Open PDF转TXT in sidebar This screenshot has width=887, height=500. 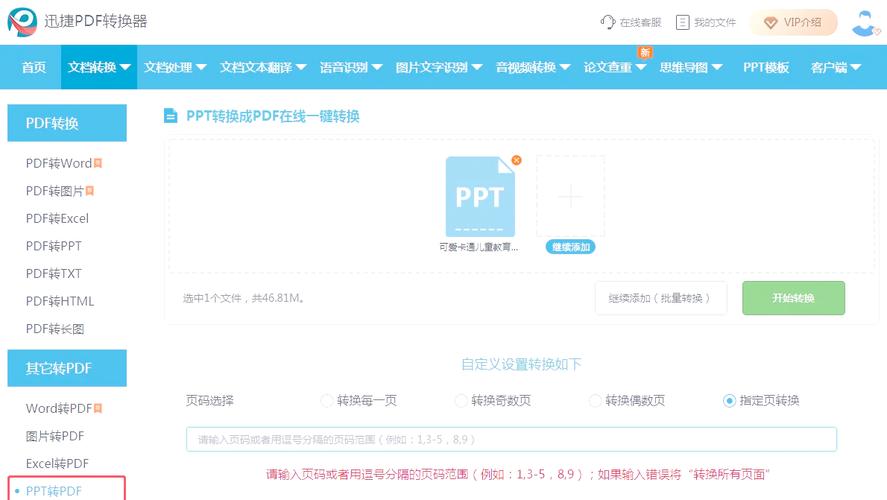[x=54, y=274]
